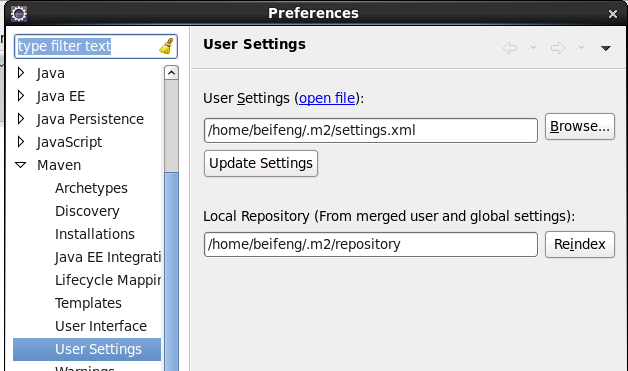
Task: Click the tree scrollbar up arrow
Action: pyautogui.click(x=171, y=73)
